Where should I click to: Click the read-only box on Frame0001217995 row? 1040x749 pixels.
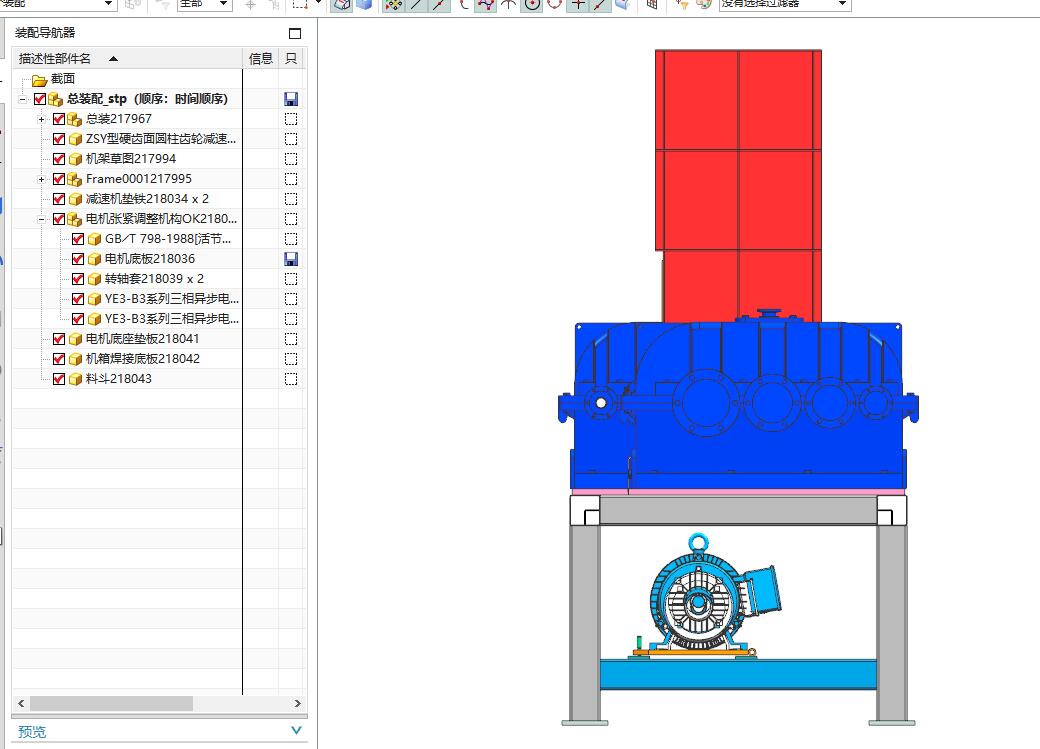(x=291, y=179)
